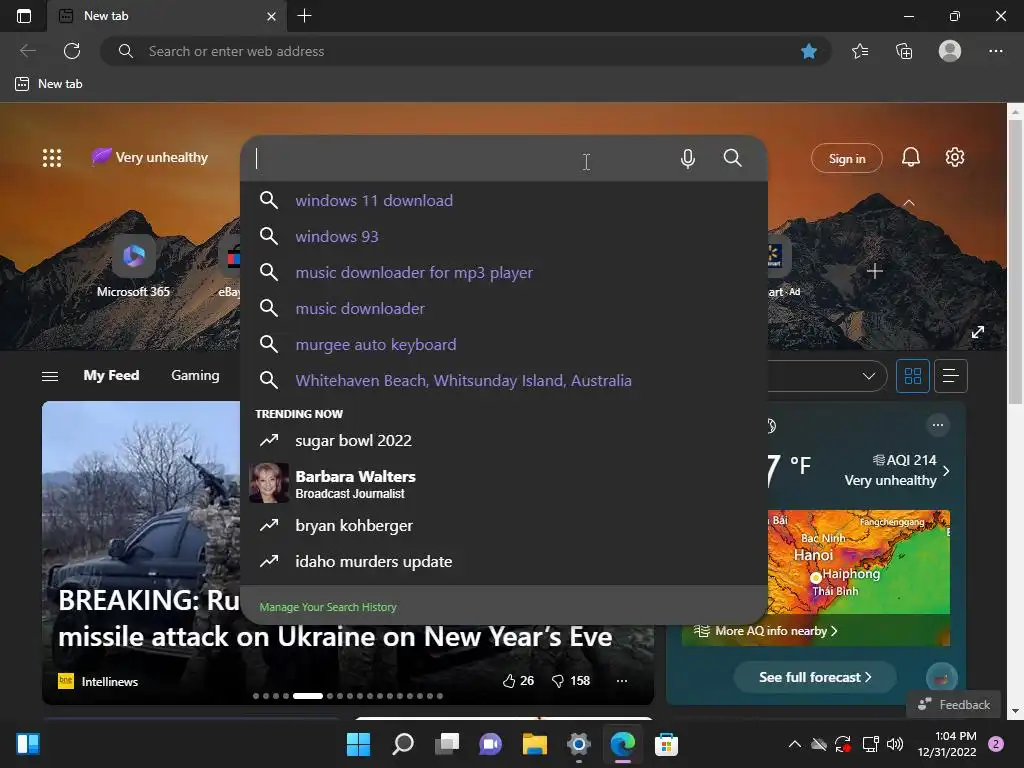Open Widgets panel in taskbar corner
The image size is (1024, 768).
point(27,744)
